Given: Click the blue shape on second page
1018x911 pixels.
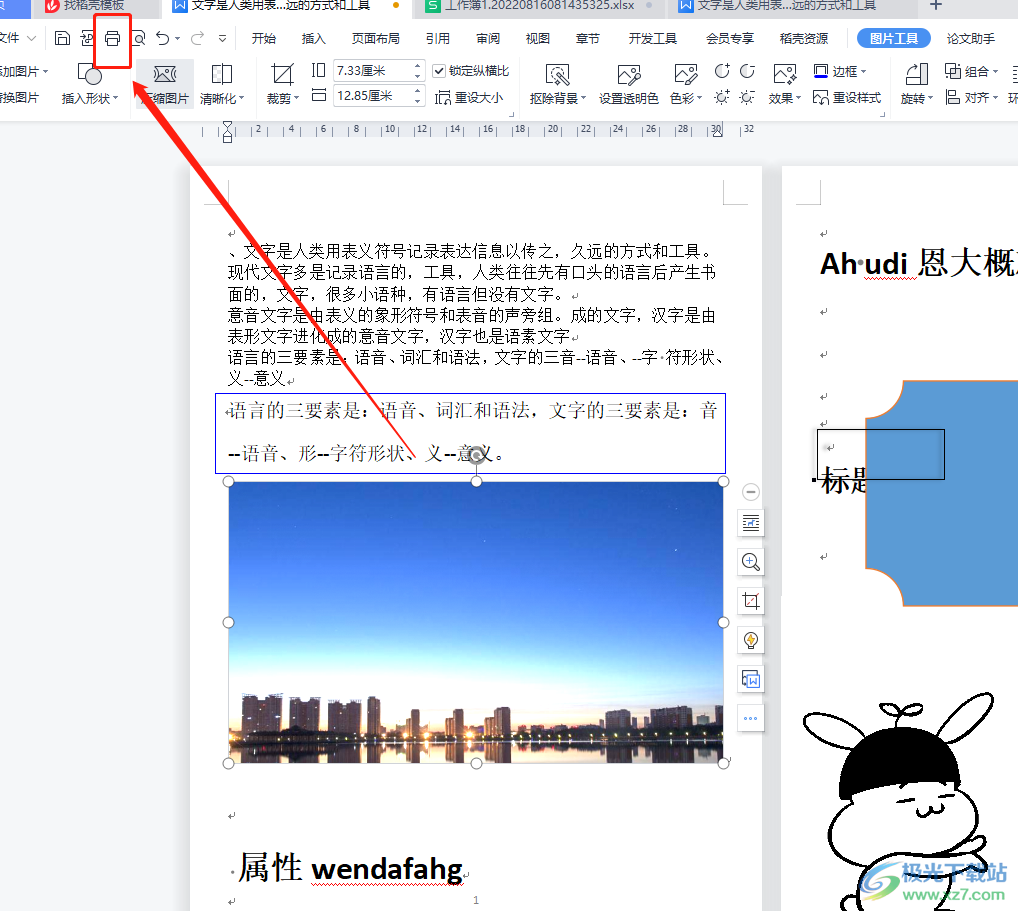Looking at the screenshot, I should tap(941, 493).
